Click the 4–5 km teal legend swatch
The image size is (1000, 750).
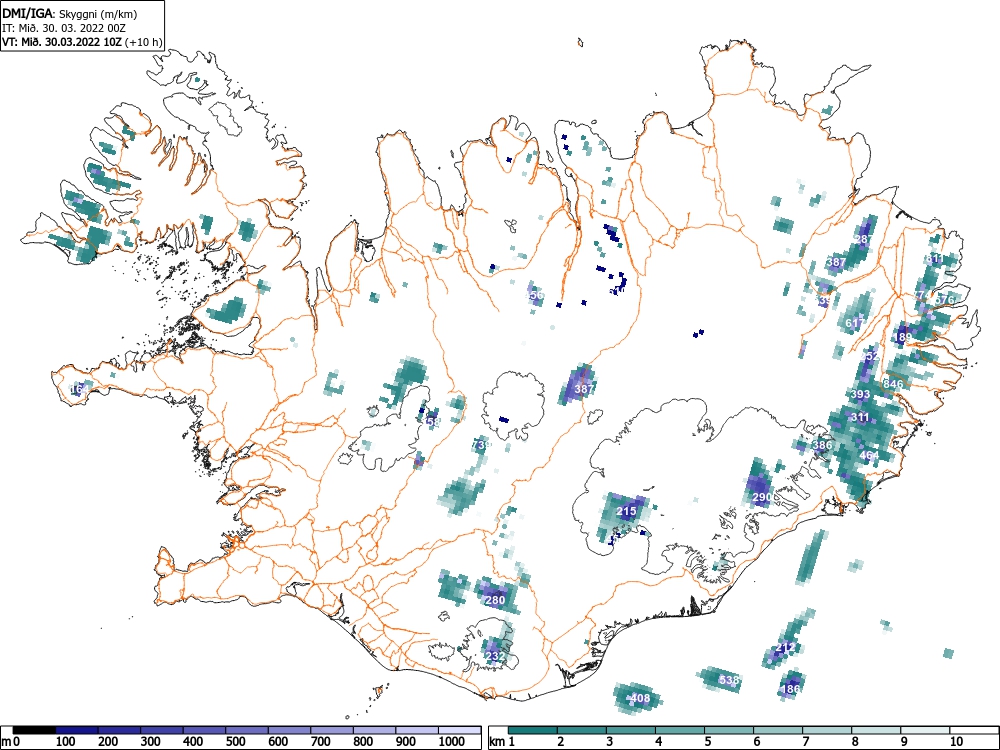point(680,730)
